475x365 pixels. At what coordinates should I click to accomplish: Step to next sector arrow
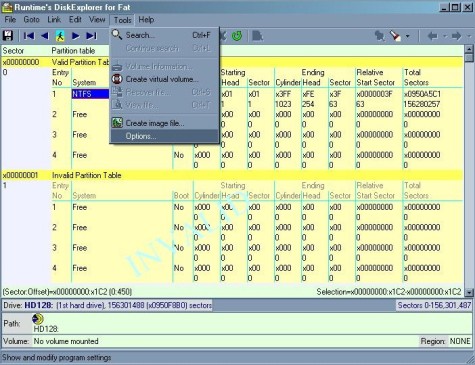pos(76,36)
